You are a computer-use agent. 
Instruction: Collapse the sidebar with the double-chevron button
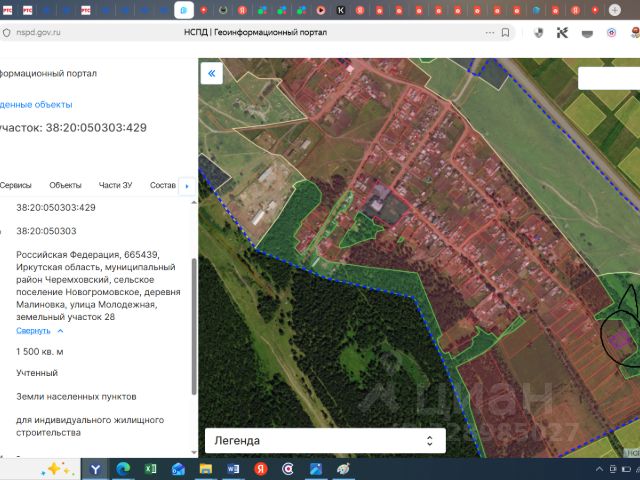tap(211, 73)
